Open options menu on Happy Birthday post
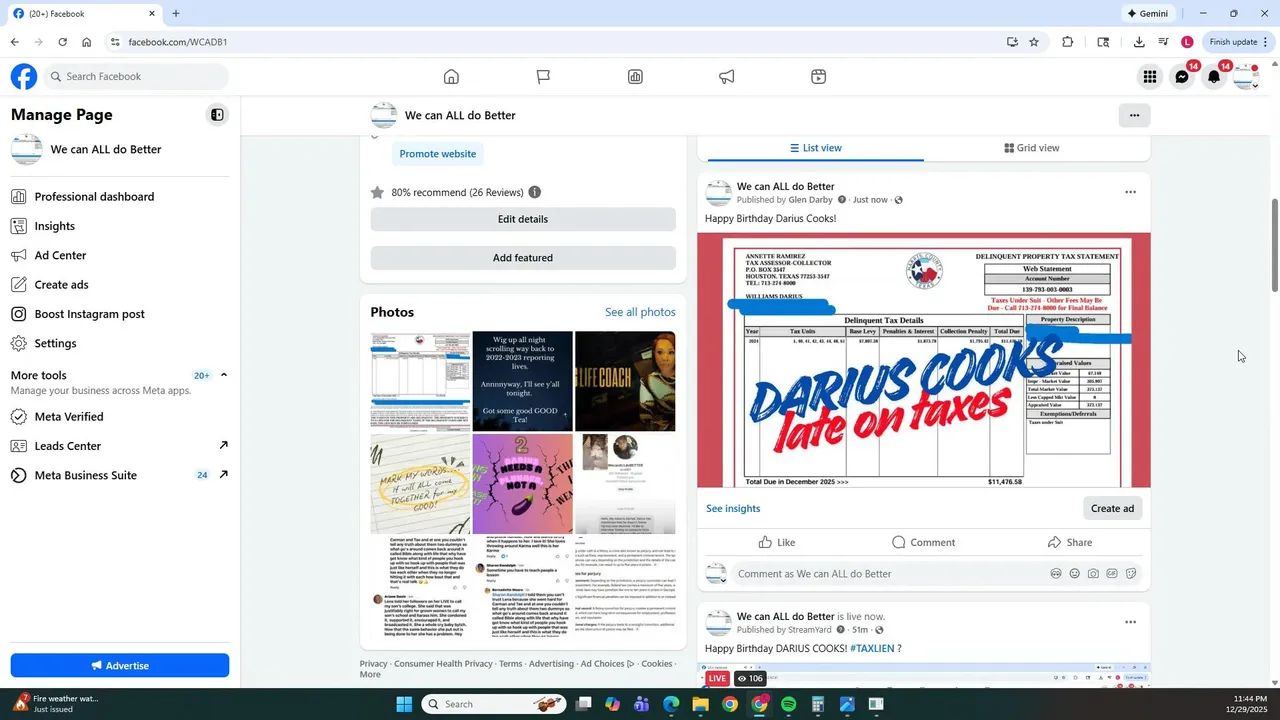The width and height of the screenshot is (1280, 720). pyautogui.click(x=1130, y=192)
